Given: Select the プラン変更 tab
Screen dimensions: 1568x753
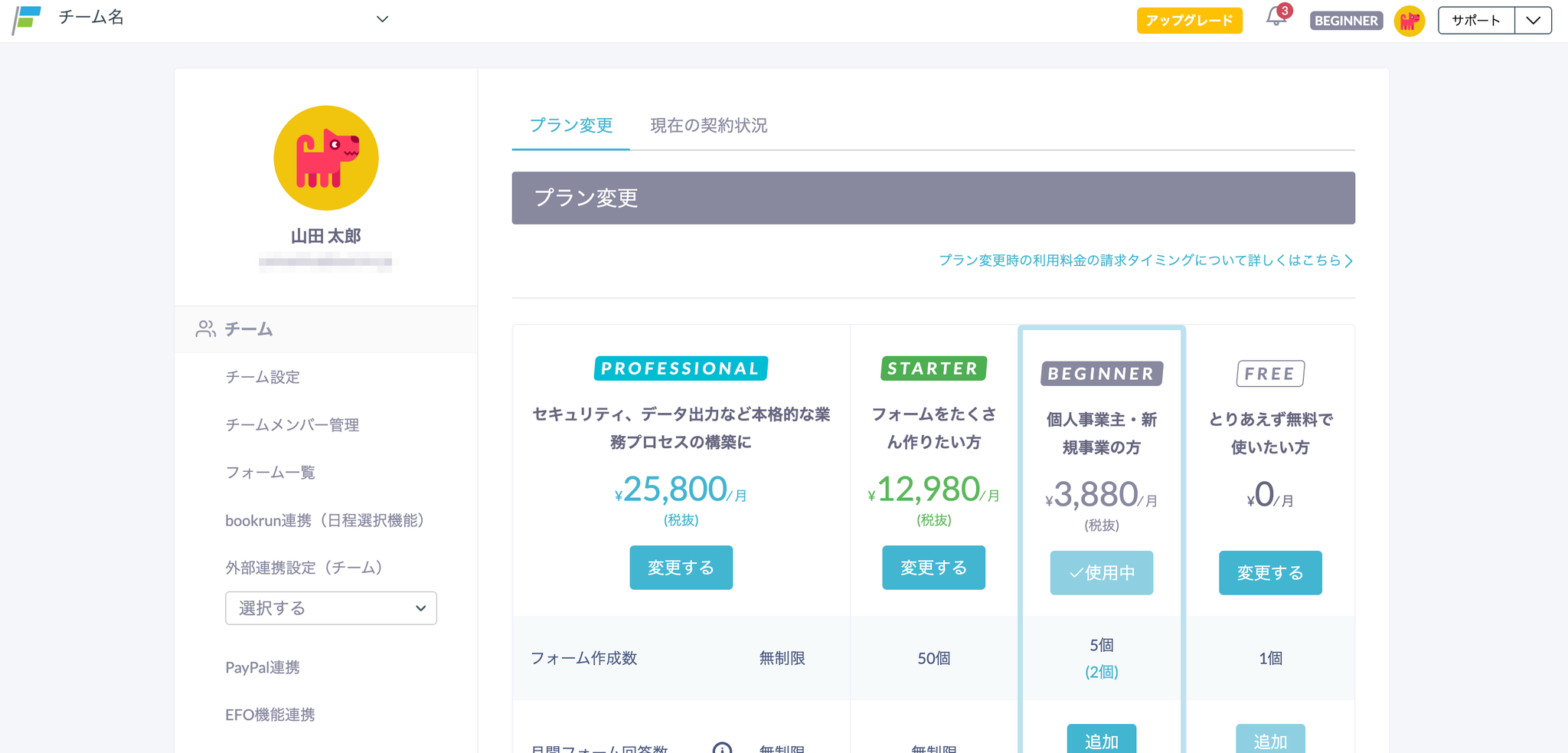Looking at the screenshot, I should point(571,126).
